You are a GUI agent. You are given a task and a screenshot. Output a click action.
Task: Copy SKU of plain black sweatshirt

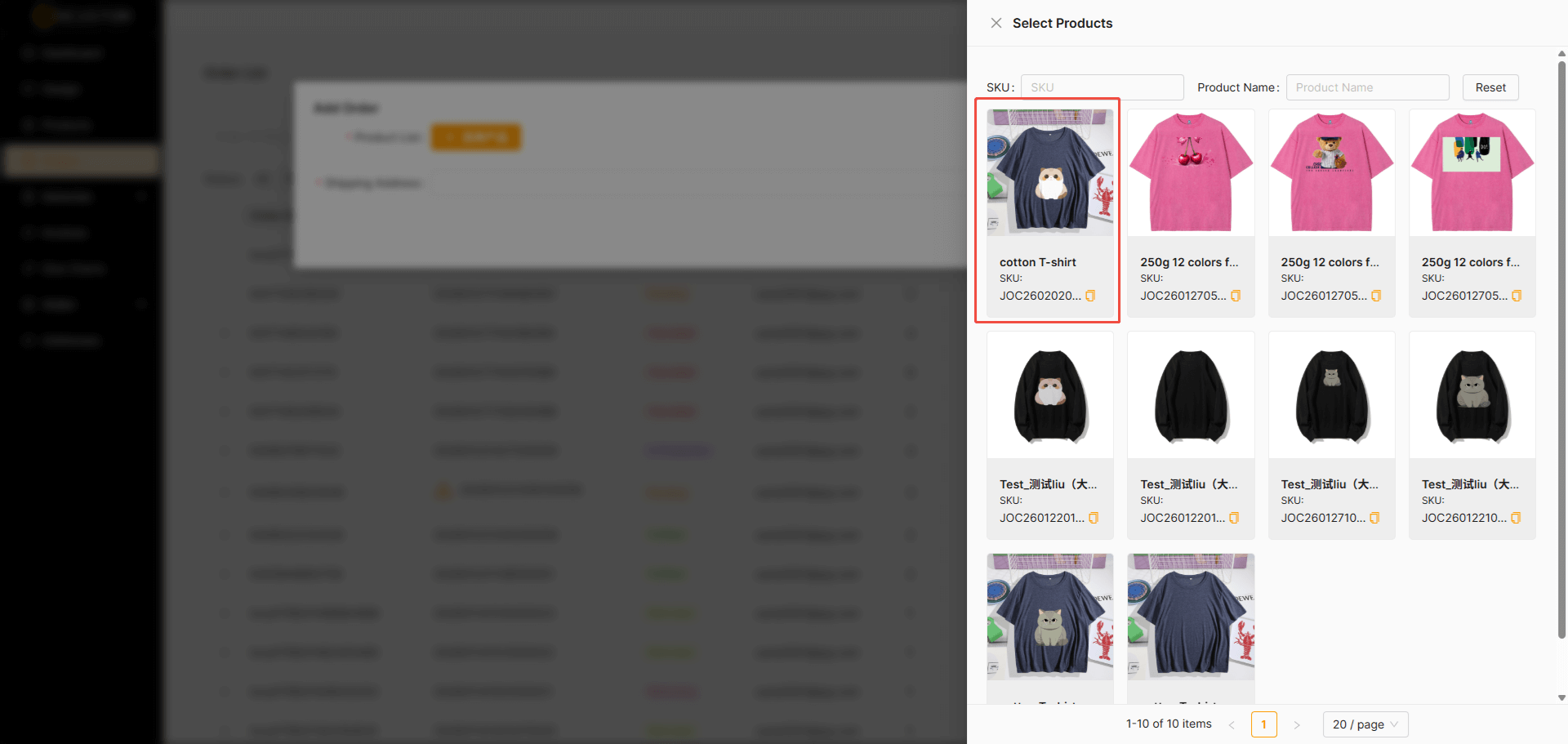[1234, 518]
